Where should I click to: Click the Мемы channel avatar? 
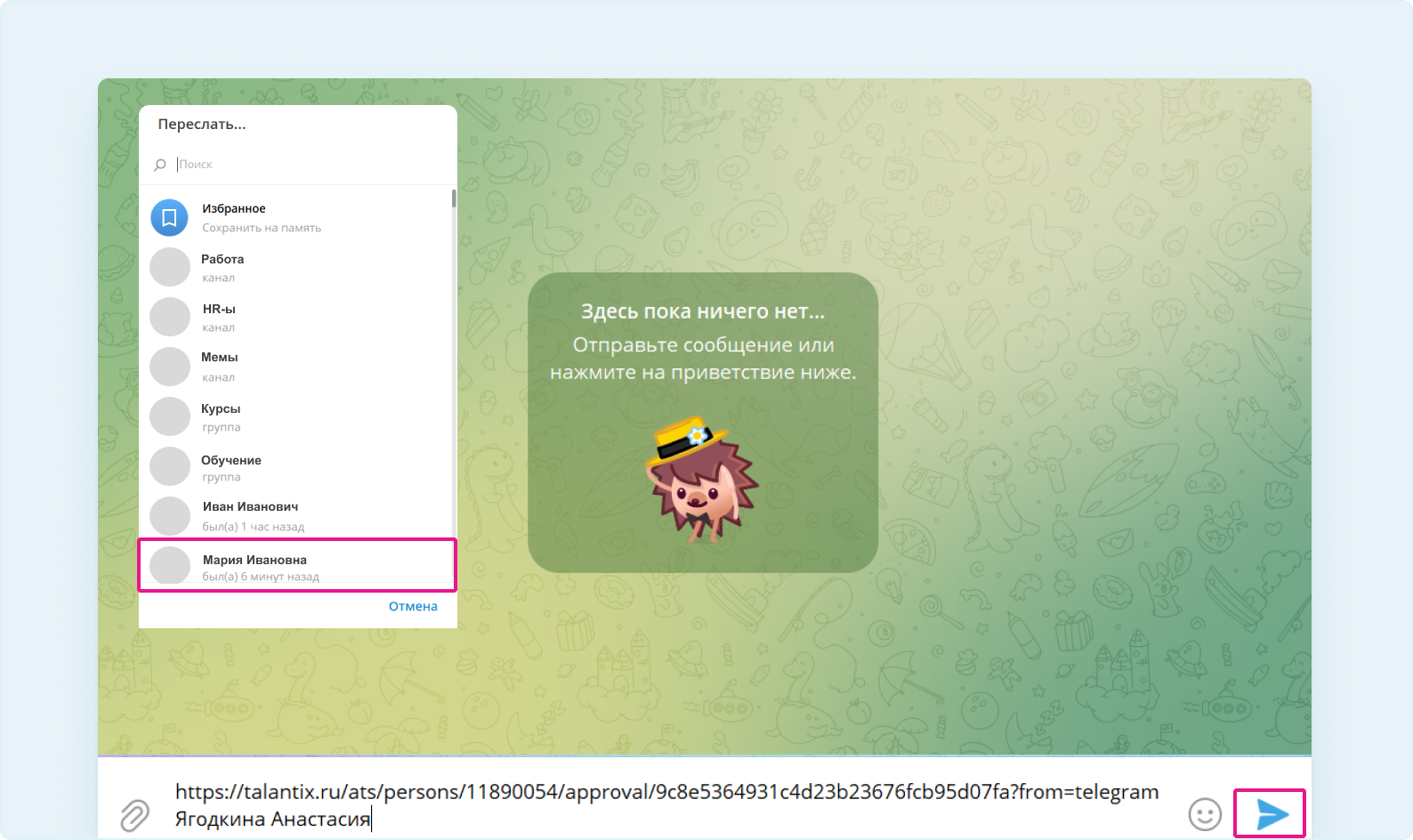pyautogui.click(x=170, y=367)
